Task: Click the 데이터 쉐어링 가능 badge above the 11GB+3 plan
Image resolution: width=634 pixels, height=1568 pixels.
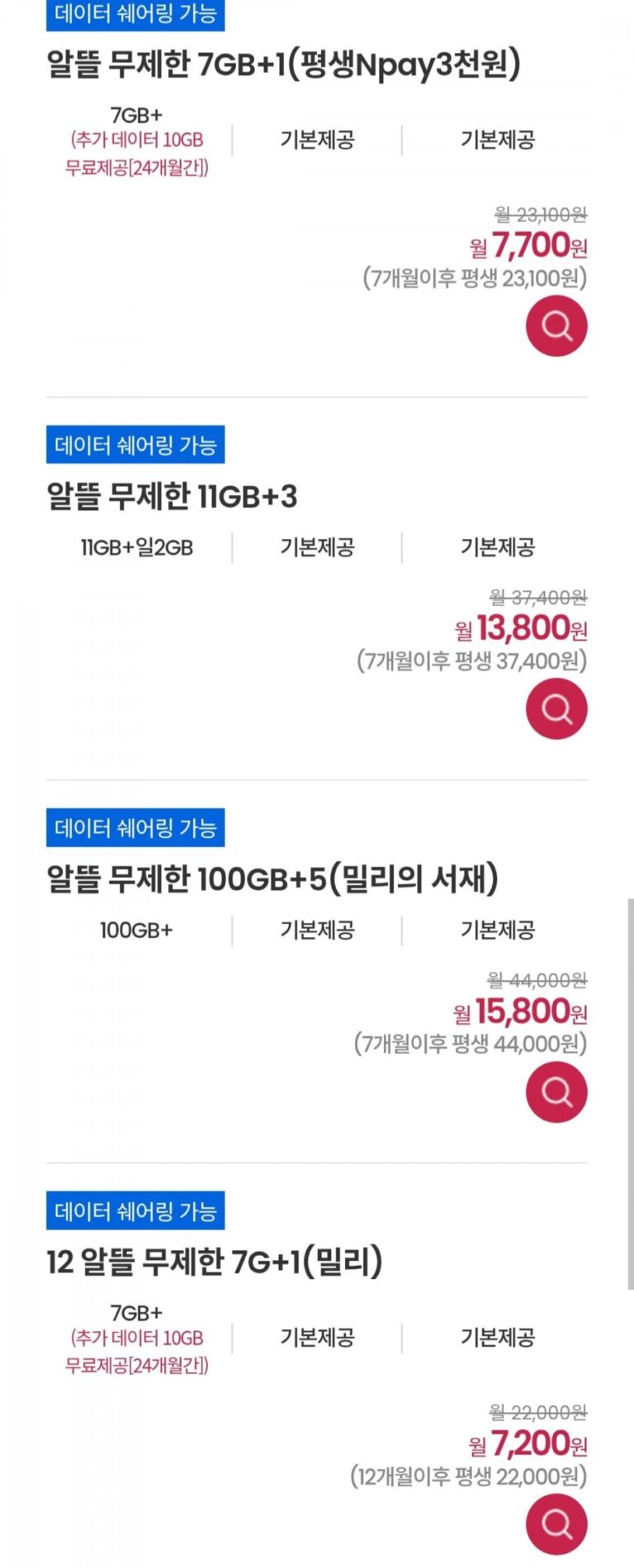Action: point(135,446)
